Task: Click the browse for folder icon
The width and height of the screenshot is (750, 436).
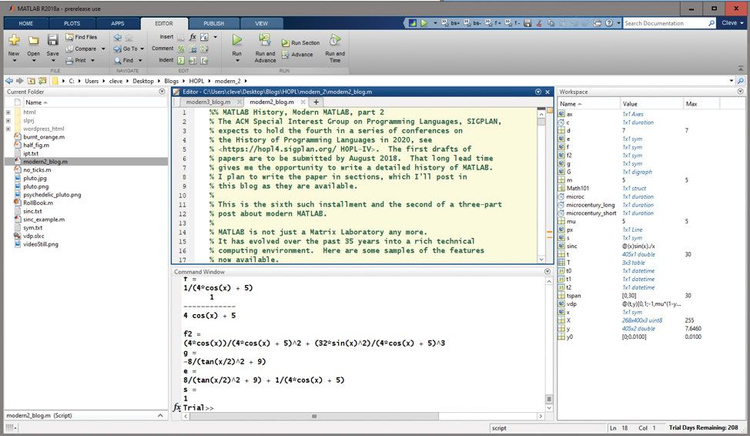Action: [x=42, y=81]
